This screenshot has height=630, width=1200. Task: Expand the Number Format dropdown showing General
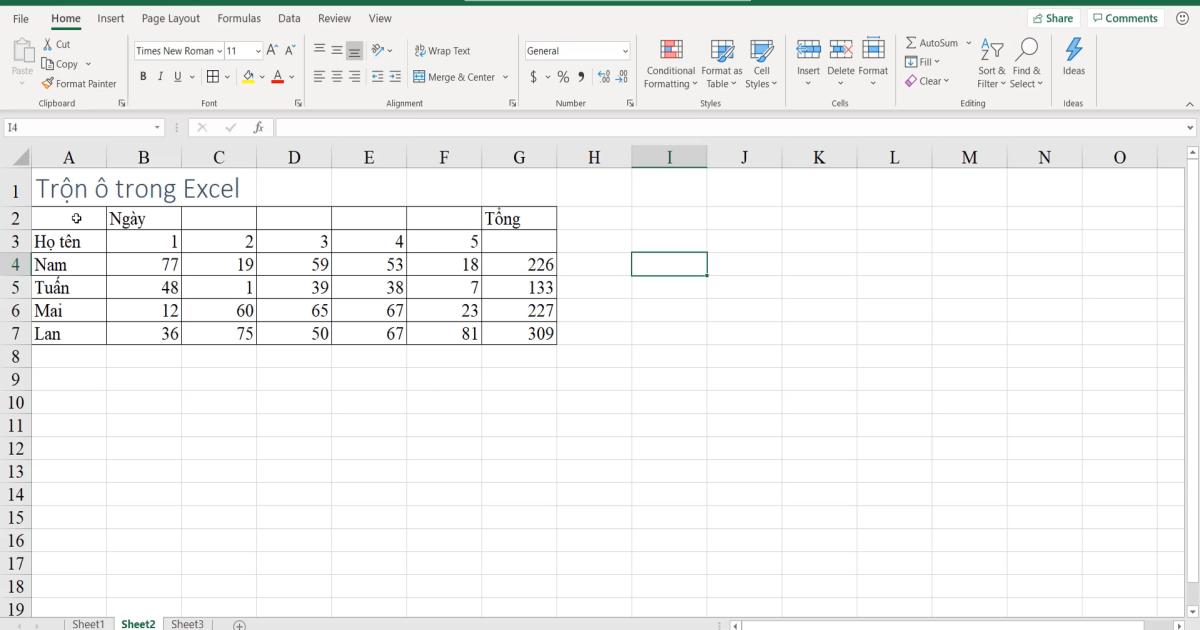coord(625,50)
